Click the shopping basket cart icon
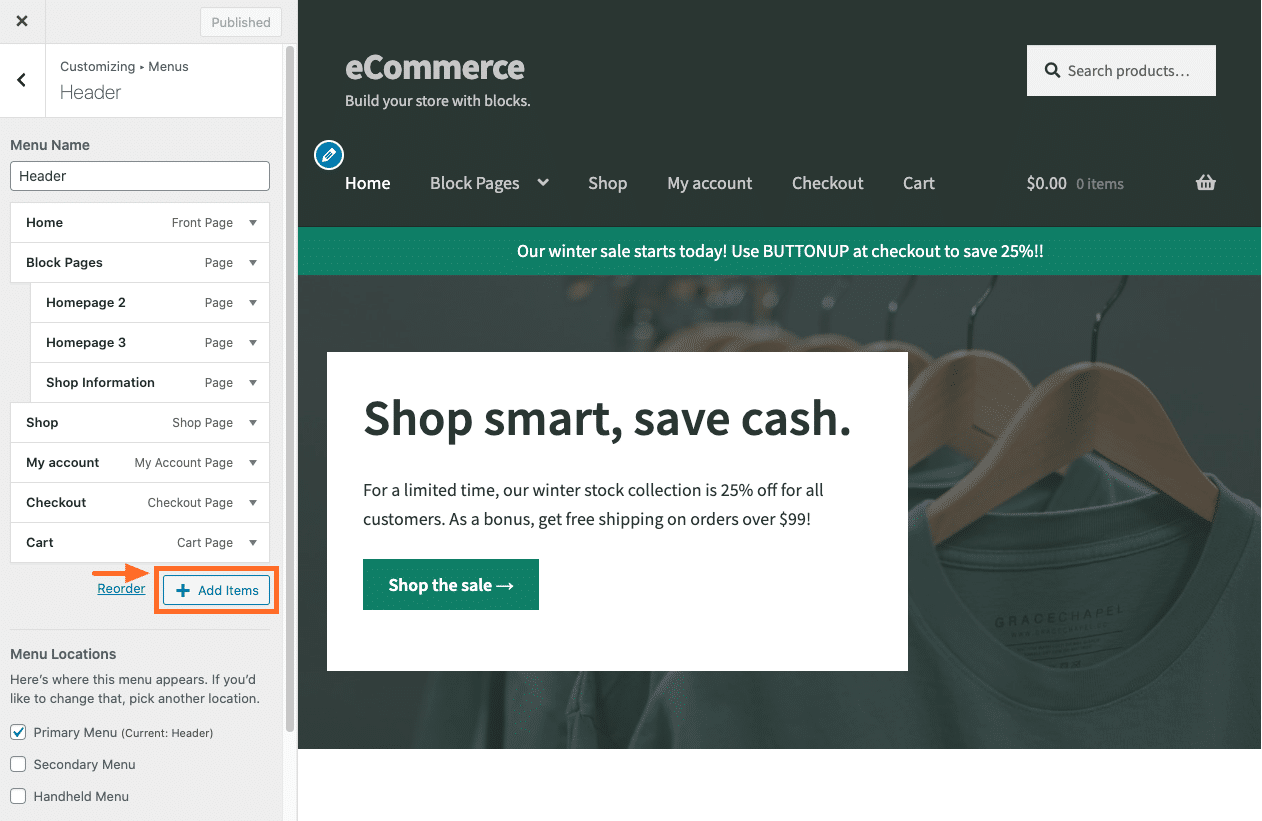The width and height of the screenshot is (1262, 821). pyautogui.click(x=1205, y=183)
